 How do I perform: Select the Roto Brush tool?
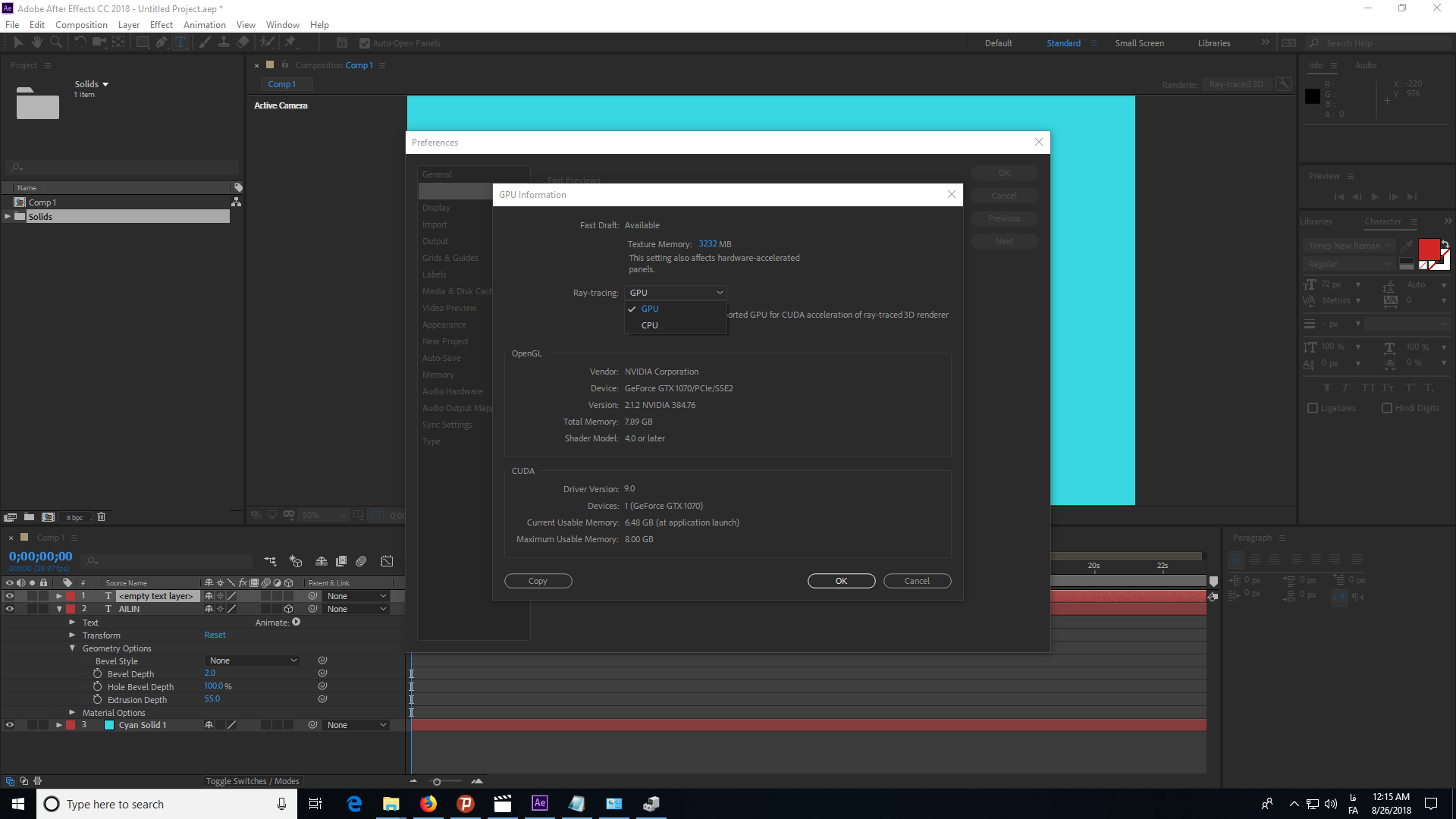coord(267,42)
